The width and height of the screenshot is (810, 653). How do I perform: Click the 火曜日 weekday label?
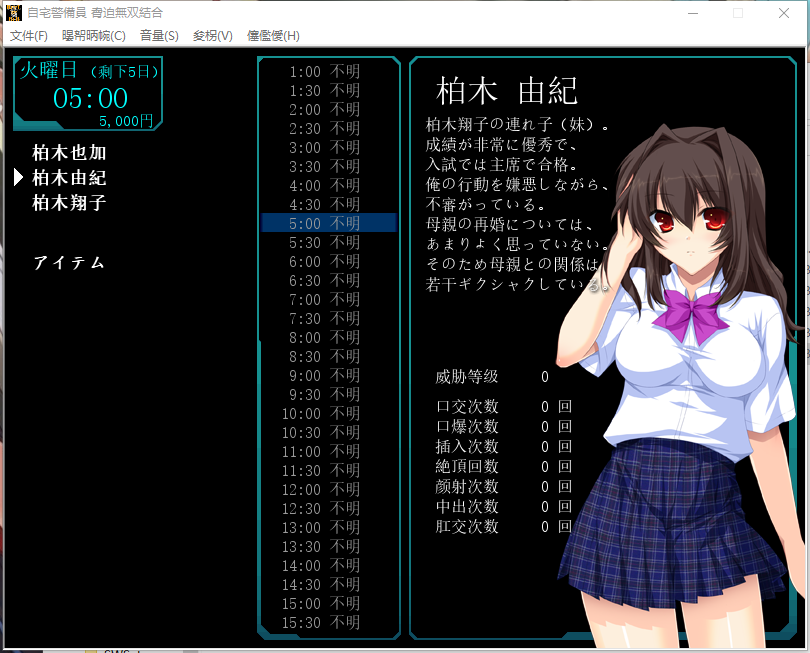click(49, 70)
